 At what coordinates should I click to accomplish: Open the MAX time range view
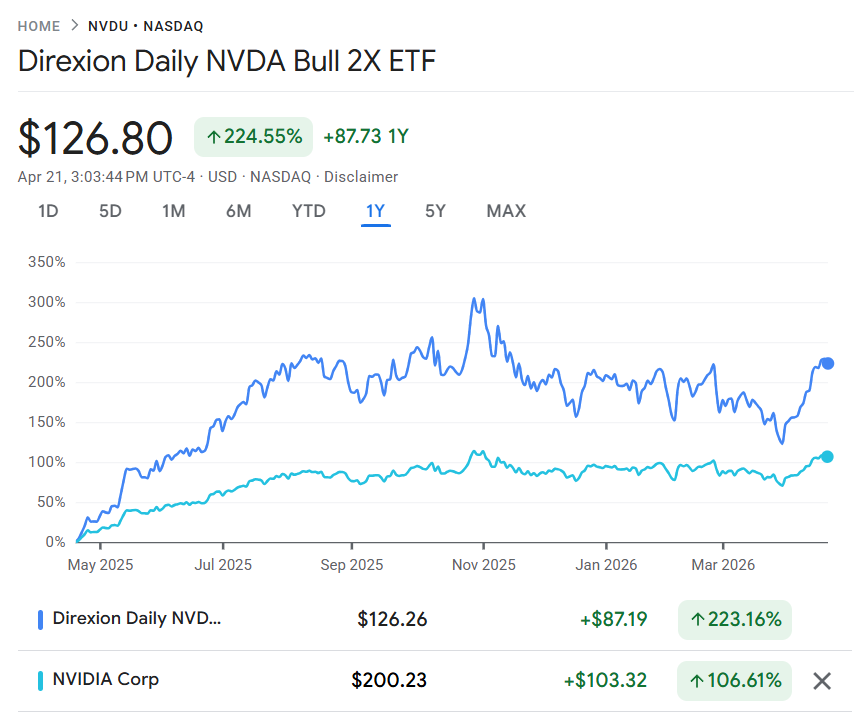click(506, 211)
